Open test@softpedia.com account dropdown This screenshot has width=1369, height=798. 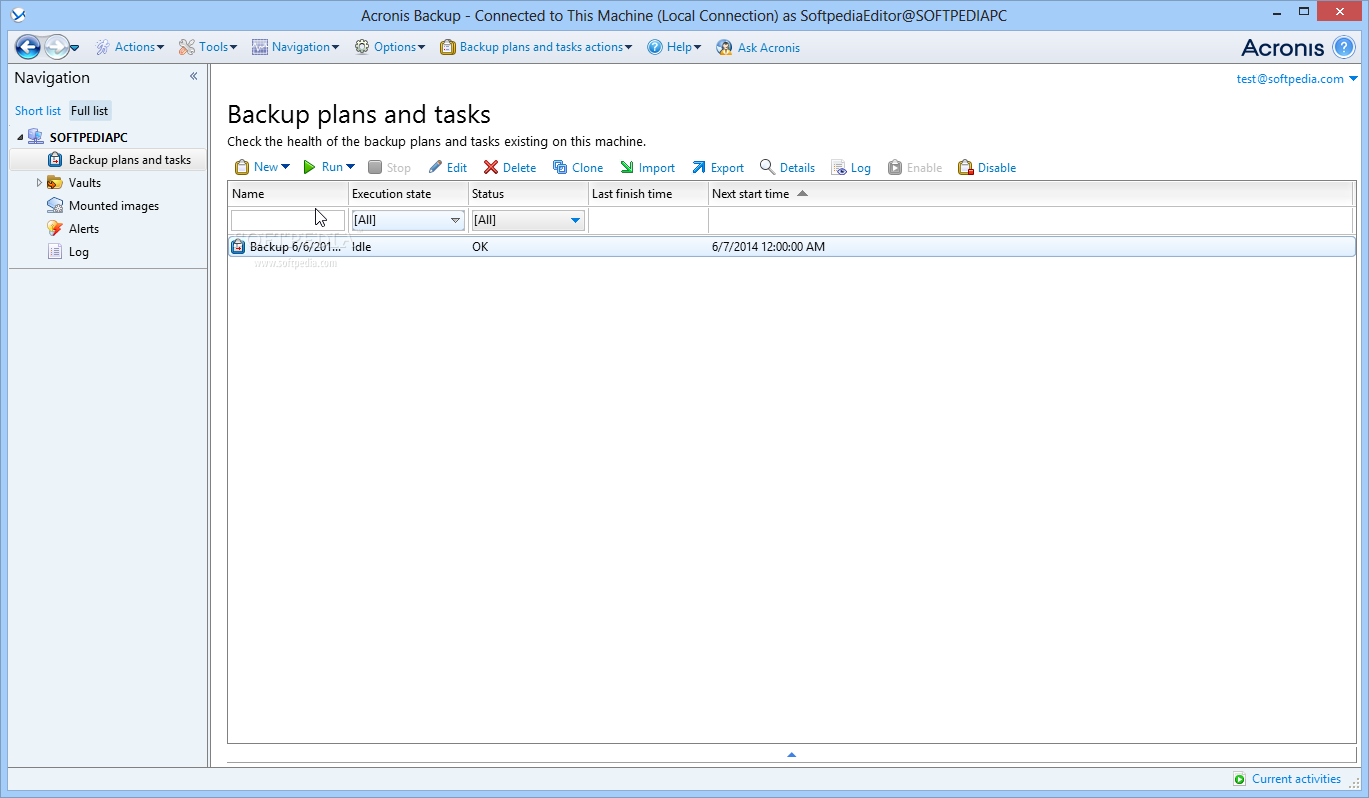click(1297, 79)
